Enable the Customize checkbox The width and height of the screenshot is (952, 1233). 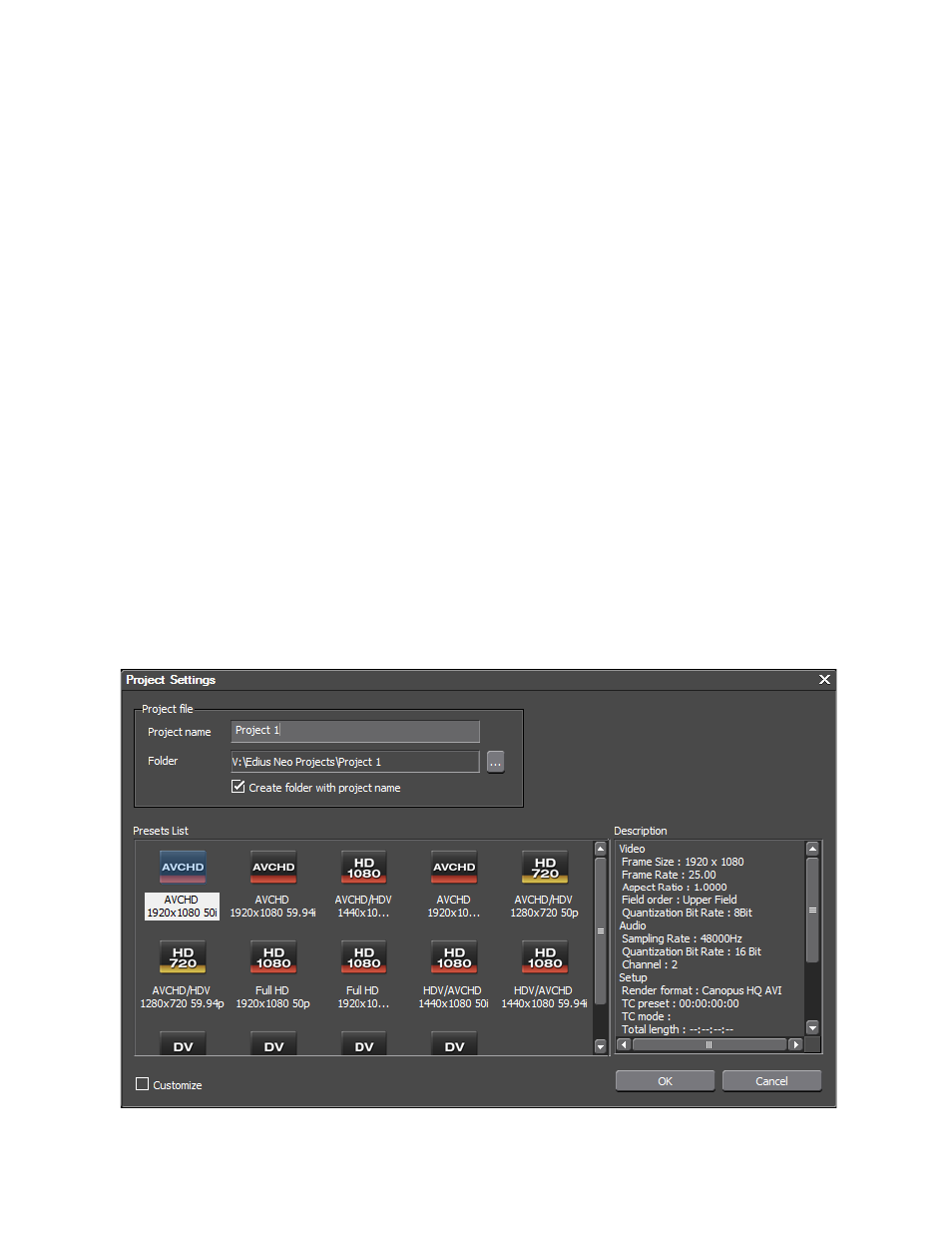[142, 1084]
